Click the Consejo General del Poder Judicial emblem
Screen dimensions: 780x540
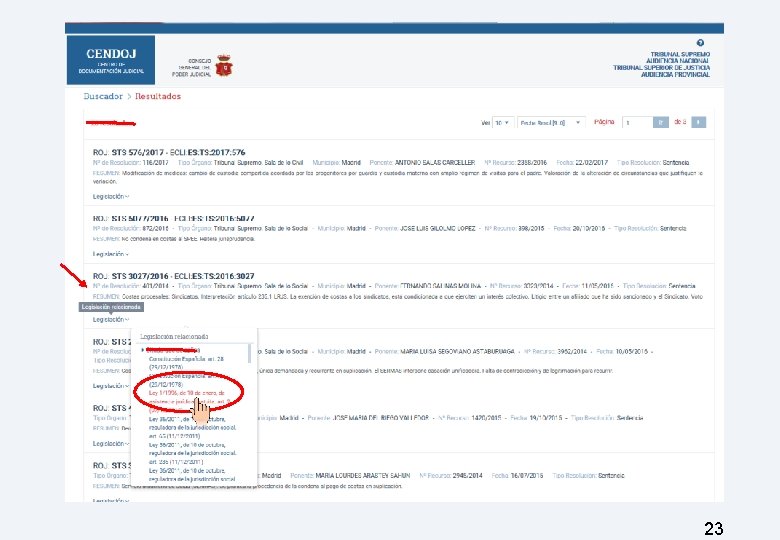pos(224,65)
